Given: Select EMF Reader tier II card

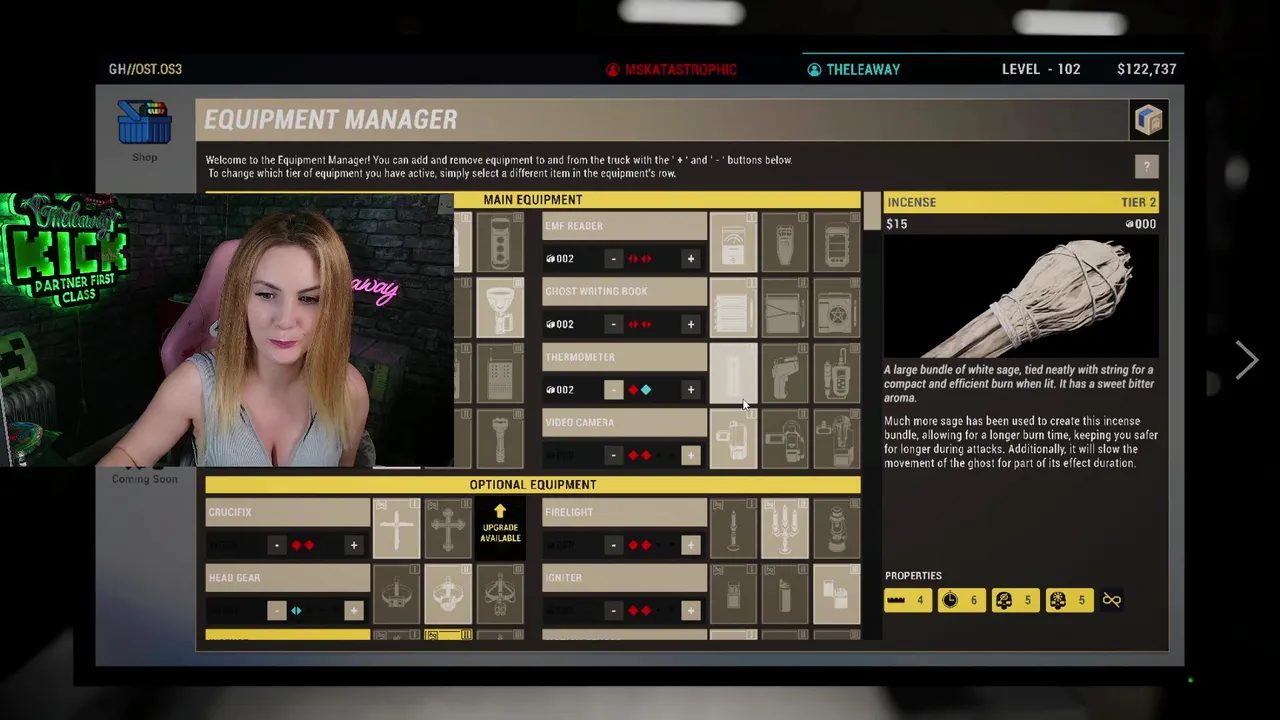Looking at the screenshot, I should (785, 241).
